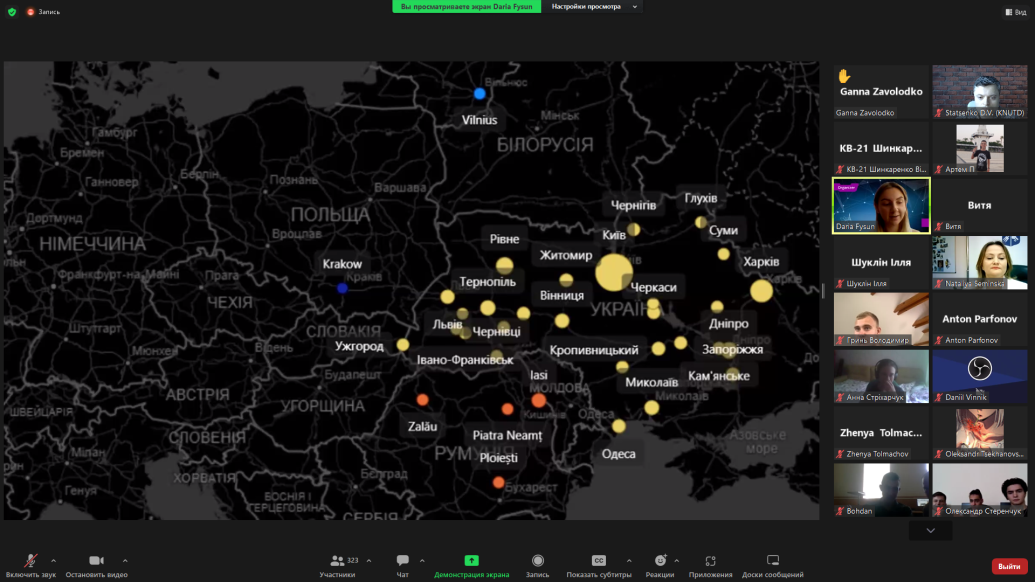
Task: Click the red Запись recording indicator
Action: click(x=44, y=12)
